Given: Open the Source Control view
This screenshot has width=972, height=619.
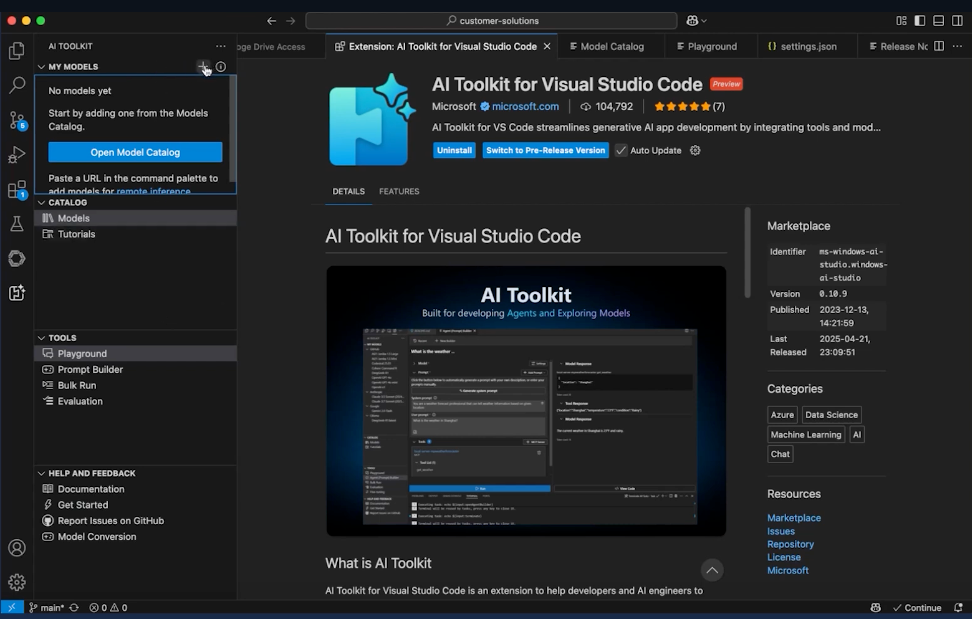Looking at the screenshot, I should click(16, 120).
